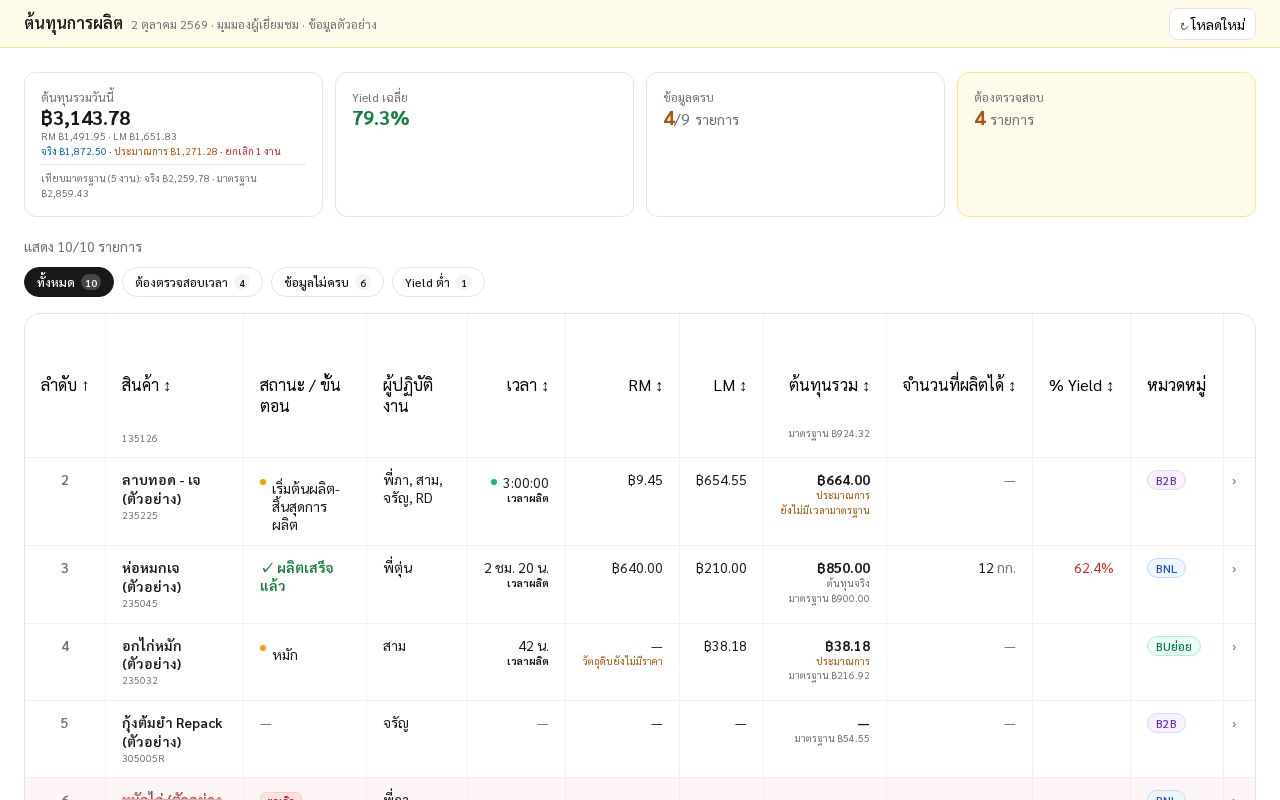Sort by ต้นทุนรวม column header
Viewport: 1280px width, 800px height.
(829, 385)
